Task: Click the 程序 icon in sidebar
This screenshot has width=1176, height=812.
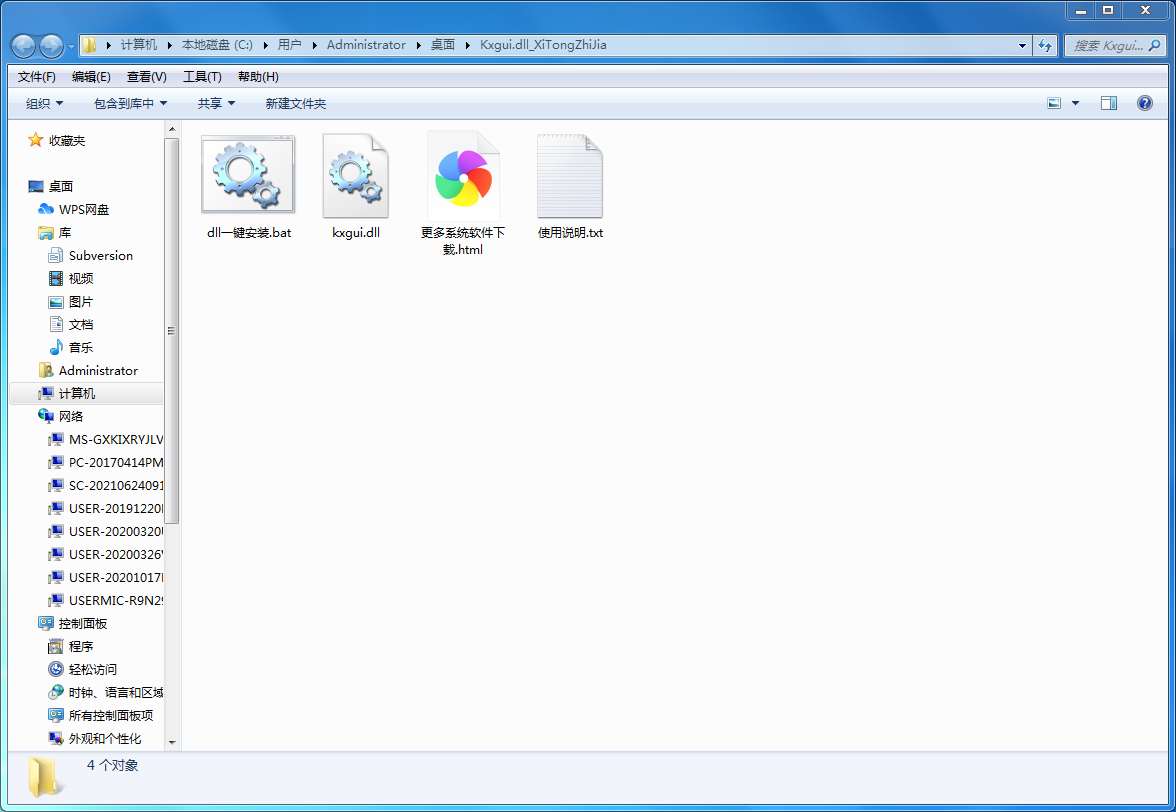Action: pos(56,646)
